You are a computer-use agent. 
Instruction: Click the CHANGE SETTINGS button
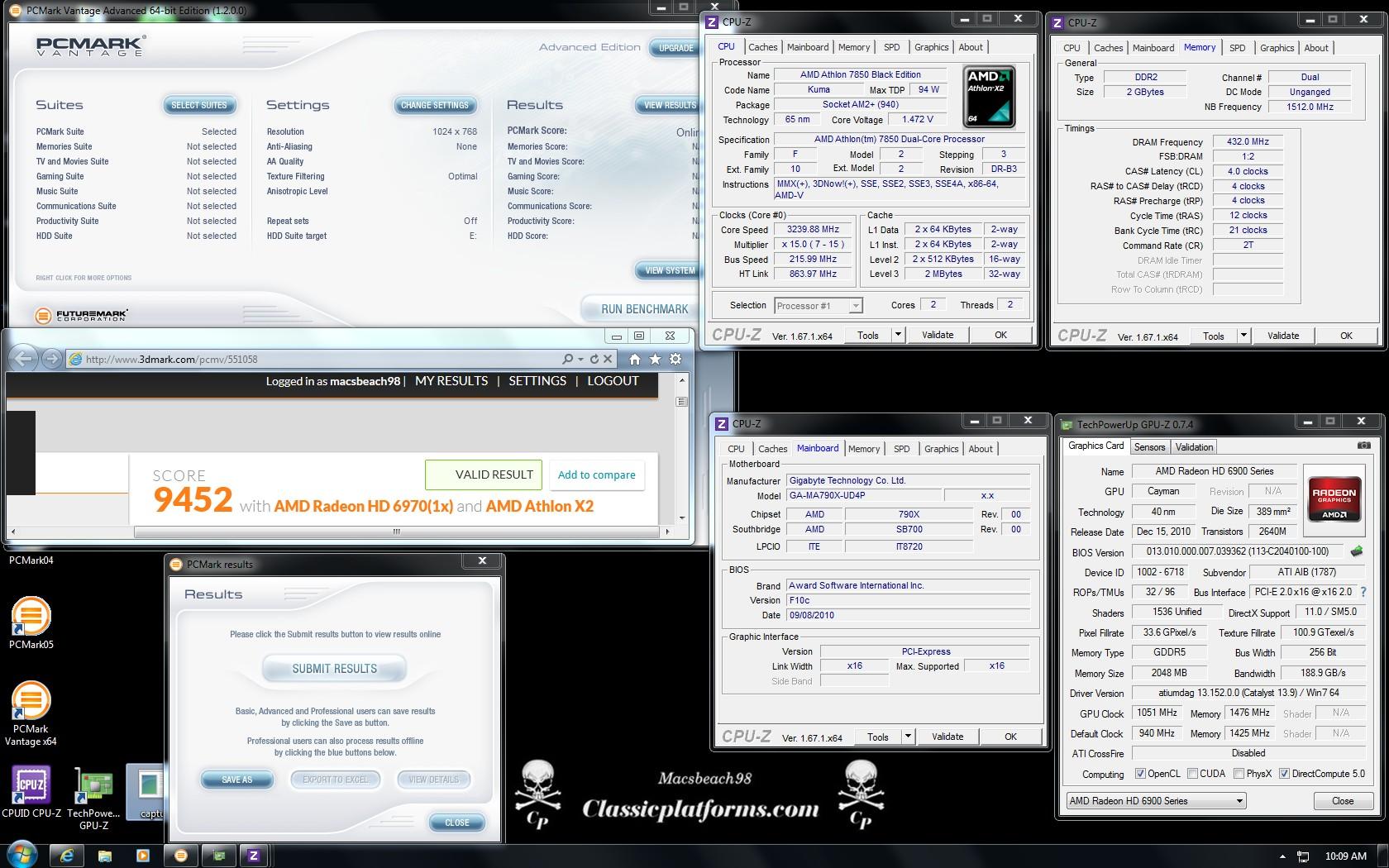click(x=435, y=105)
